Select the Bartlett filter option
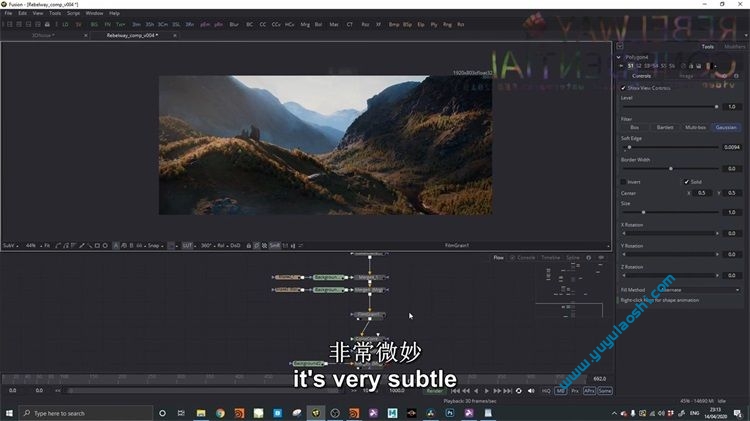Viewport: 750px width, 421px height. tap(665, 127)
